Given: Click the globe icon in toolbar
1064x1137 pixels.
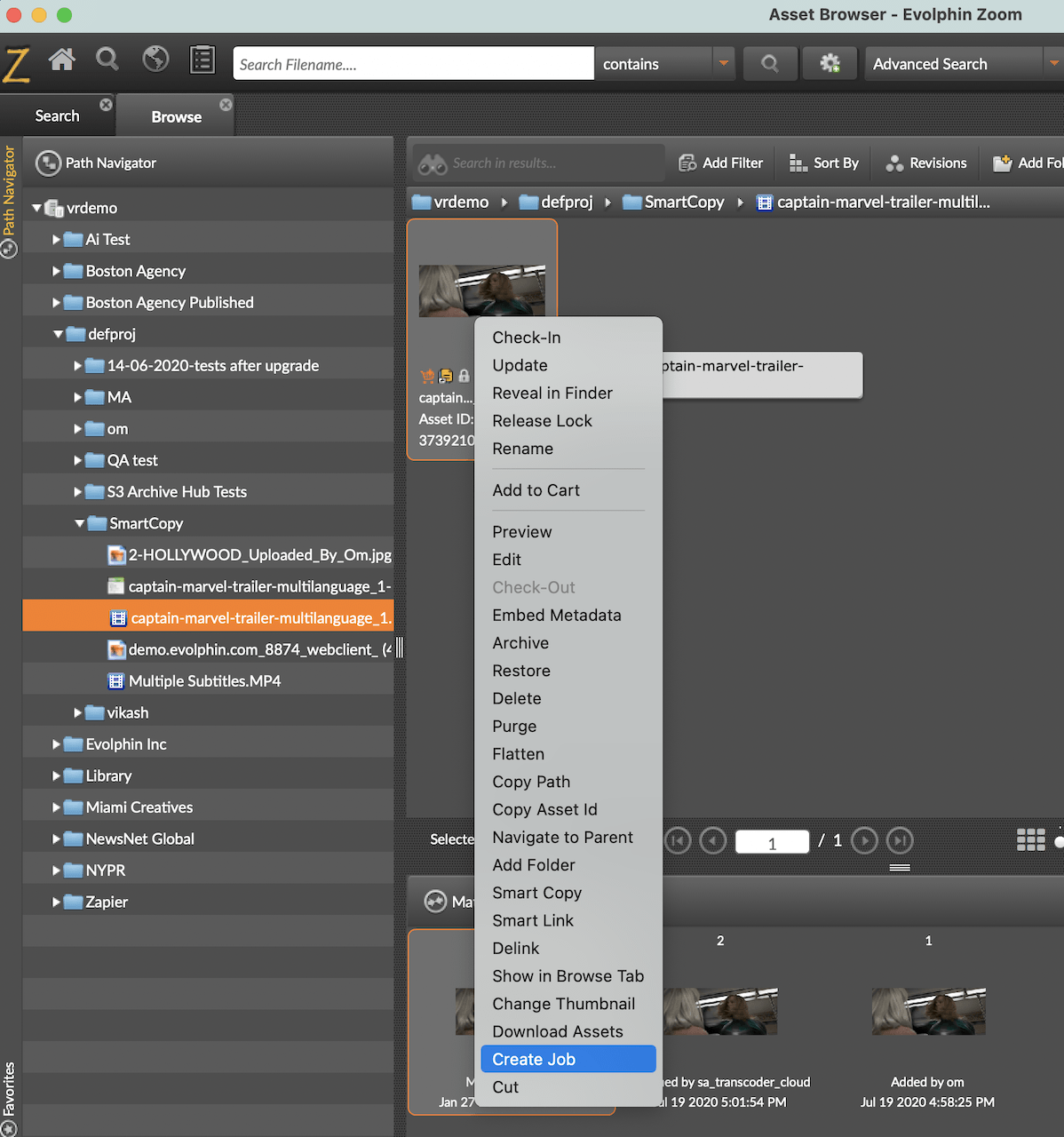Looking at the screenshot, I should pos(155,60).
